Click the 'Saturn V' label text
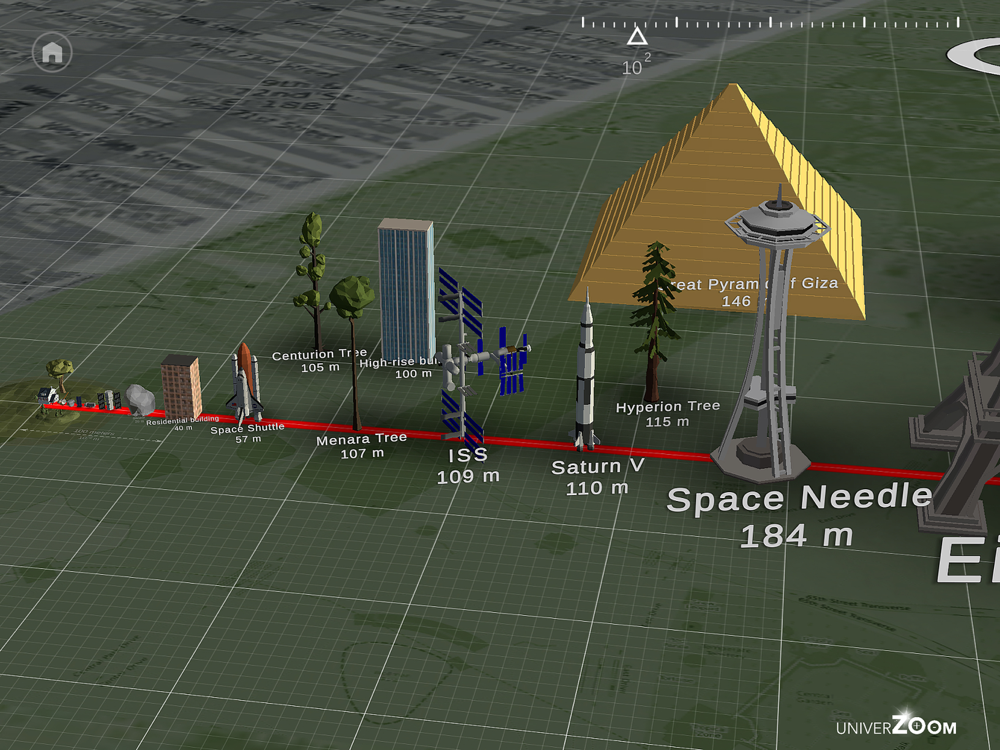1000x750 pixels. [x=598, y=467]
